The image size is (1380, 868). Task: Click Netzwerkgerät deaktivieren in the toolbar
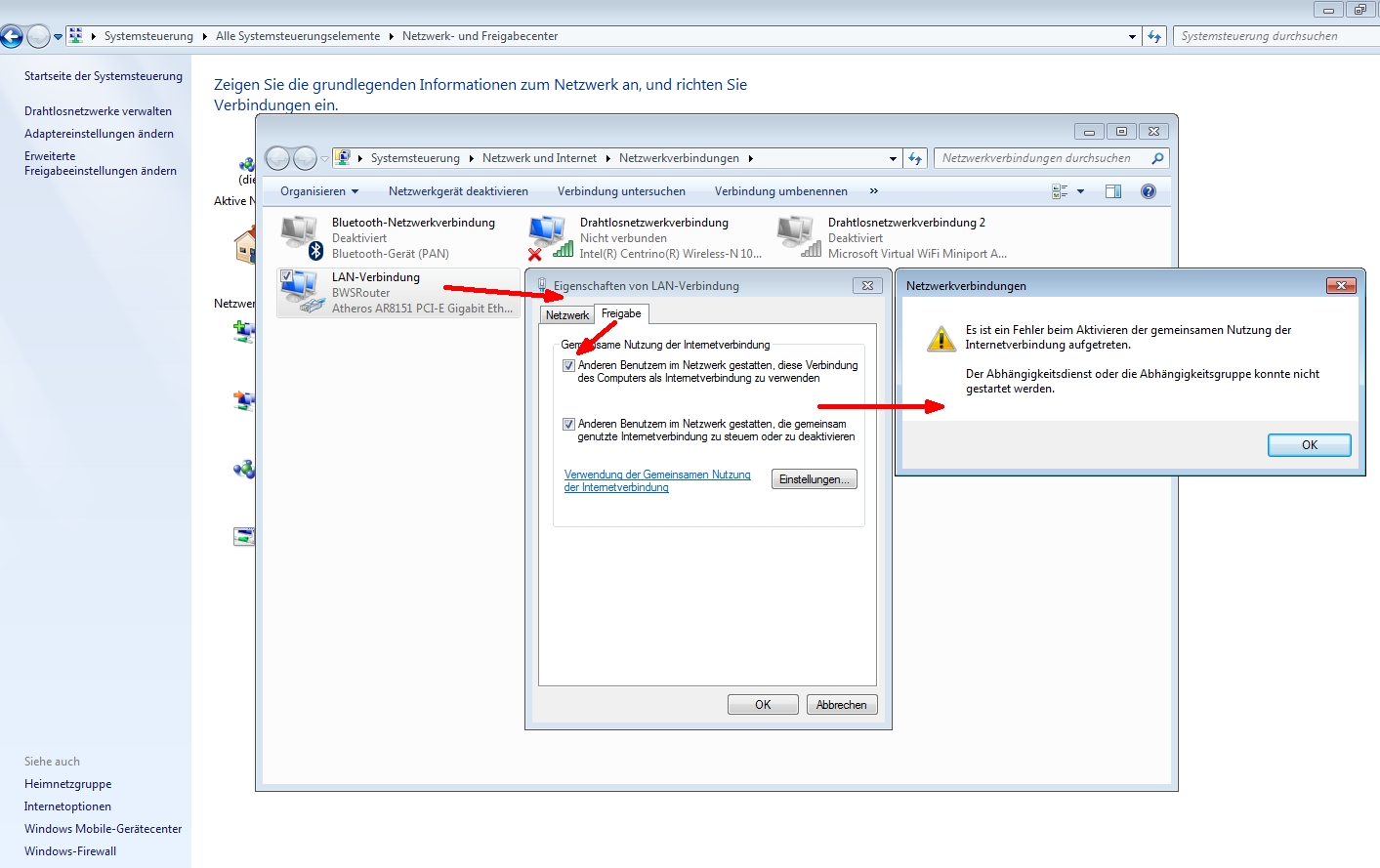pyautogui.click(x=458, y=191)
